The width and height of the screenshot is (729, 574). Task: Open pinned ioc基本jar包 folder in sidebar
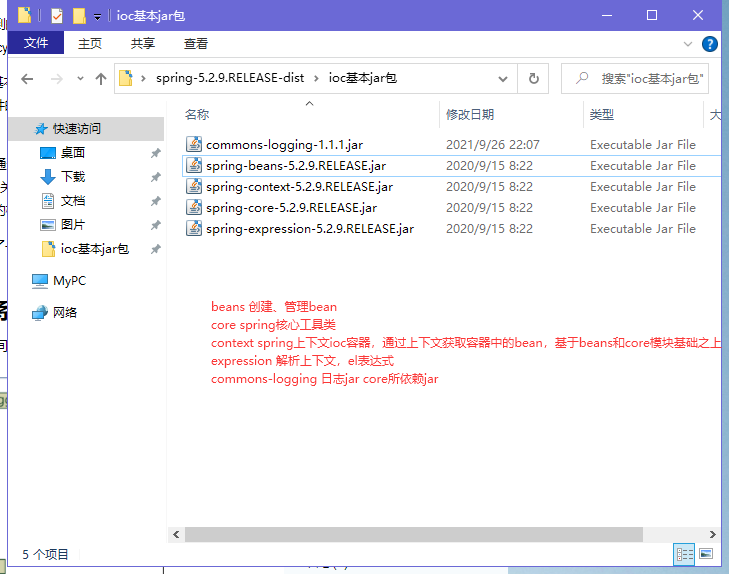pyautogui.click(x=95, y=249)
